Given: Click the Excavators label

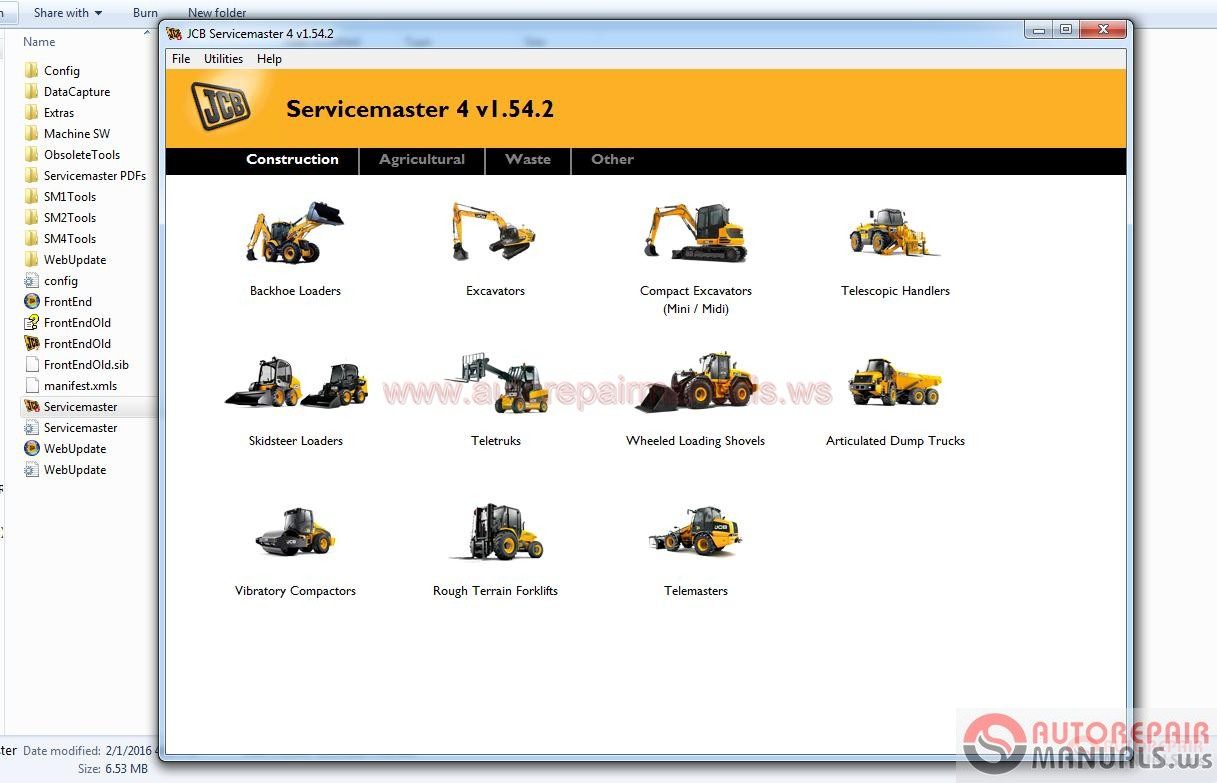Looking at the screenshot, I should click(x=495, y=291).
